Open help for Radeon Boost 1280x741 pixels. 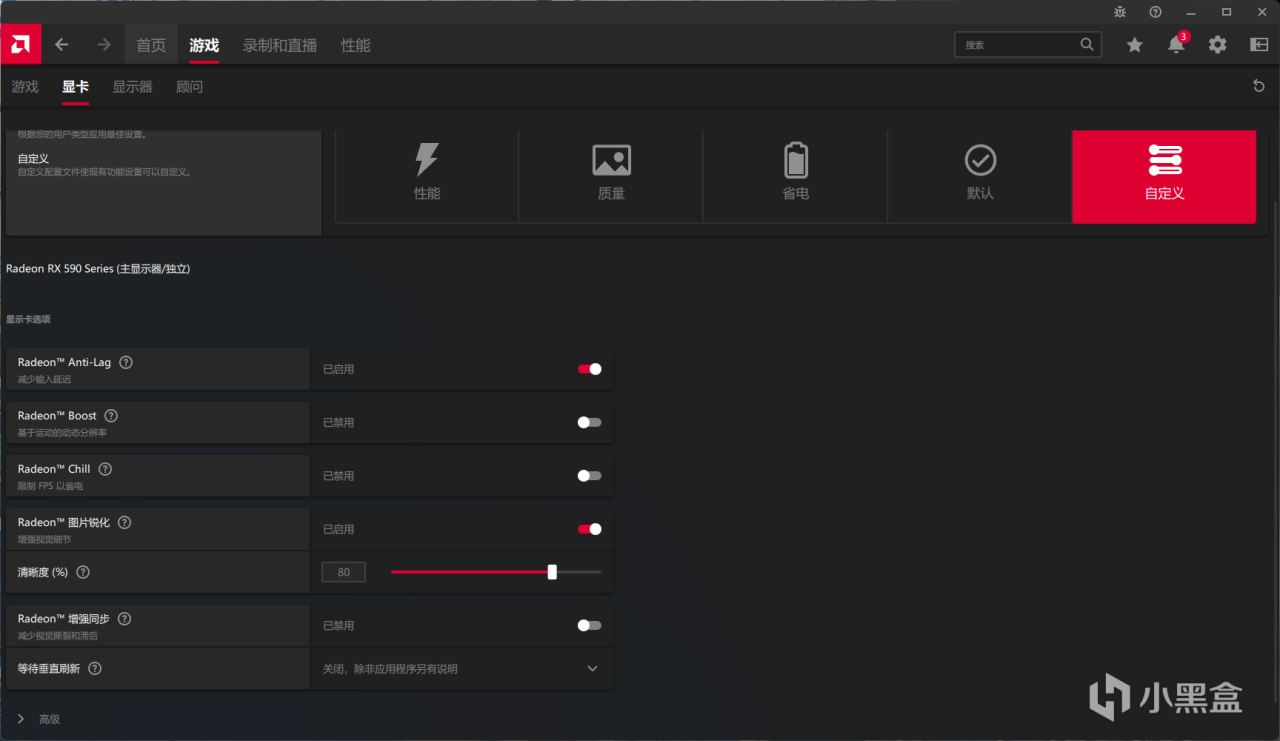111,416
